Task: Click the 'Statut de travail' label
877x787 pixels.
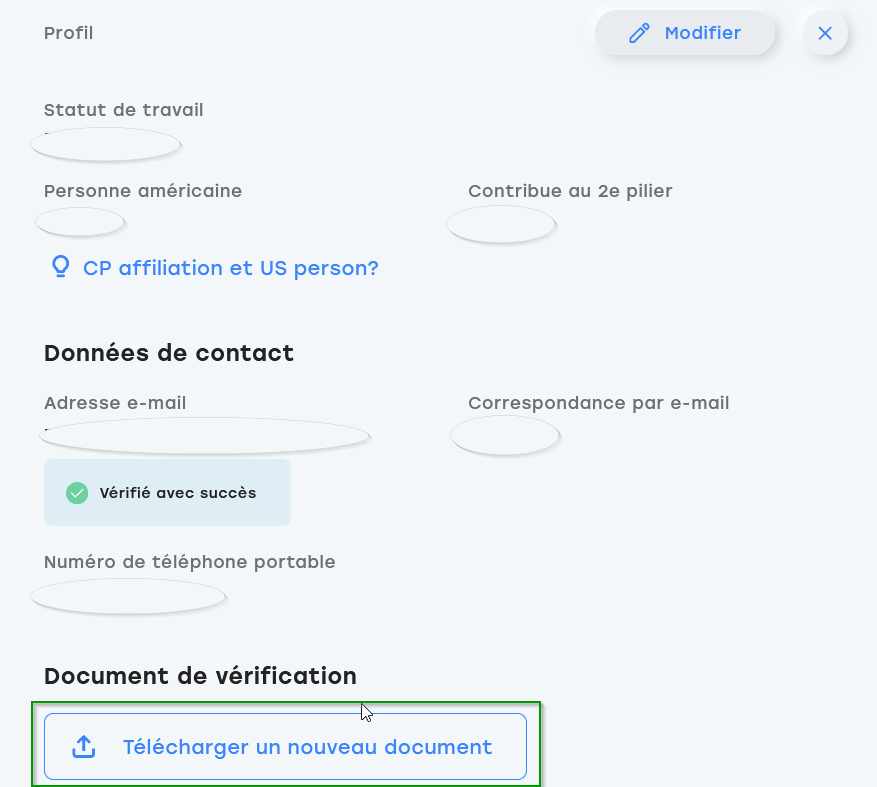Action: [124, 110]
